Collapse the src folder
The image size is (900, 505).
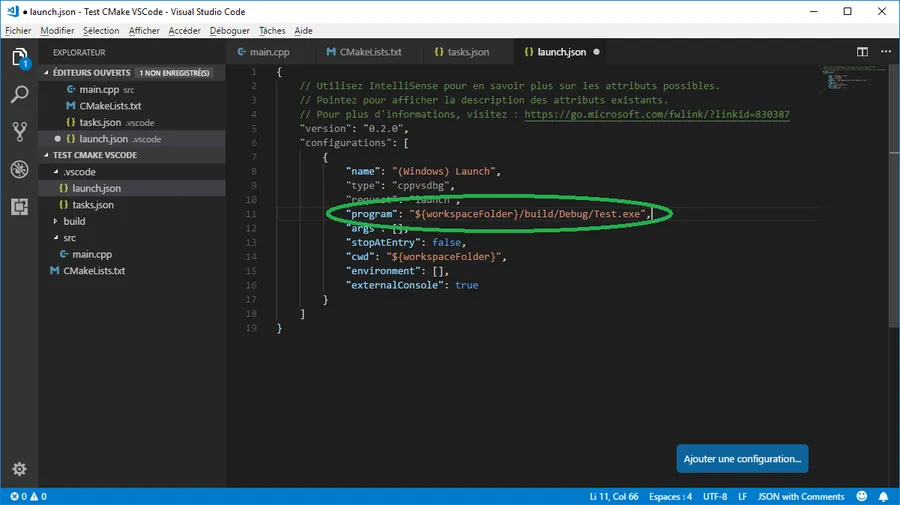[x=56, y=238]
